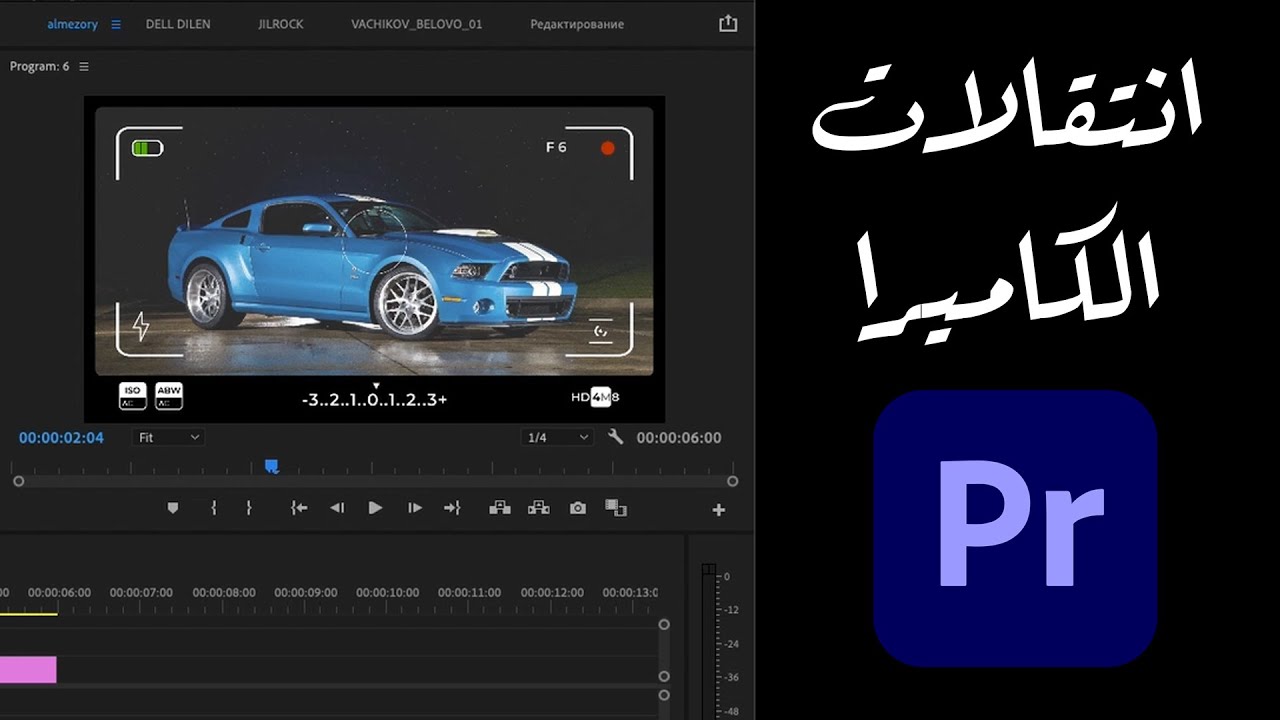Click right handle of monitor zoom bar
Screen dimensions: 1280x720
[x=732, y=481]
